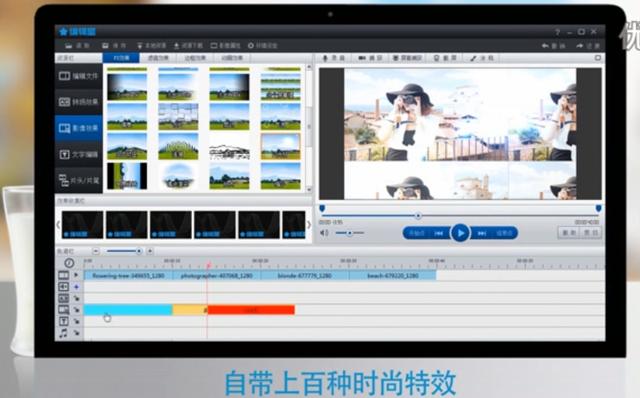
Task: Click the clock icon above the tracks
Action: tap(69, 263)
